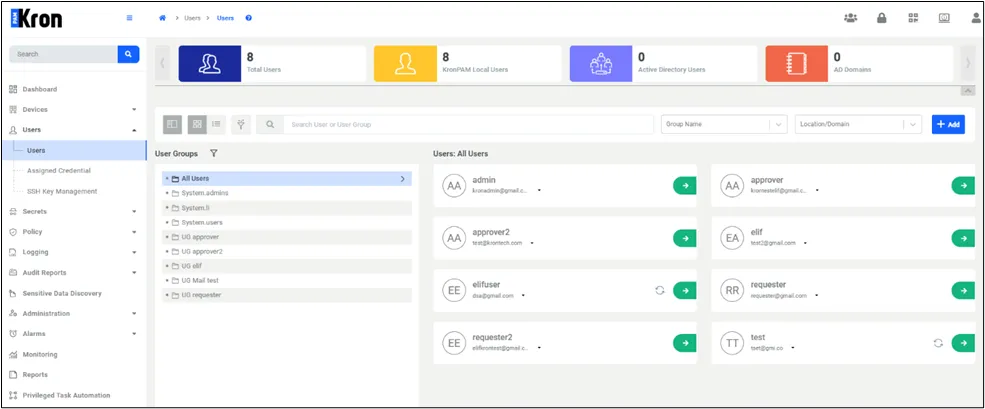Screen dimensions: 985x409
Task: Click the sync icon on elifuser card
Action: coord(660,291)
